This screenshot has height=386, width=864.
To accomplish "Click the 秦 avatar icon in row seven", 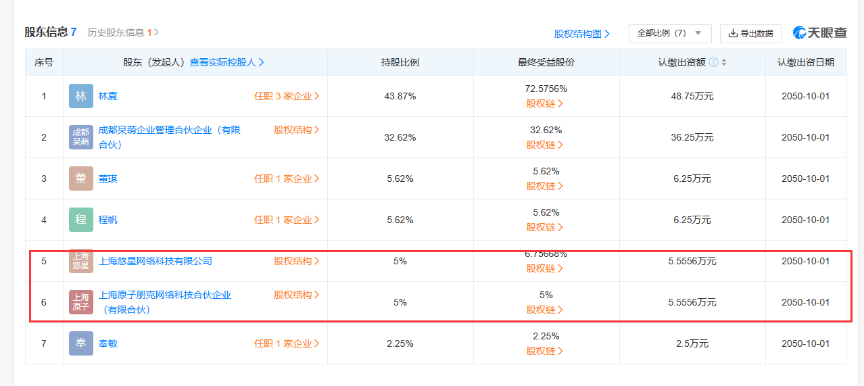I will (x=81, y=344).
